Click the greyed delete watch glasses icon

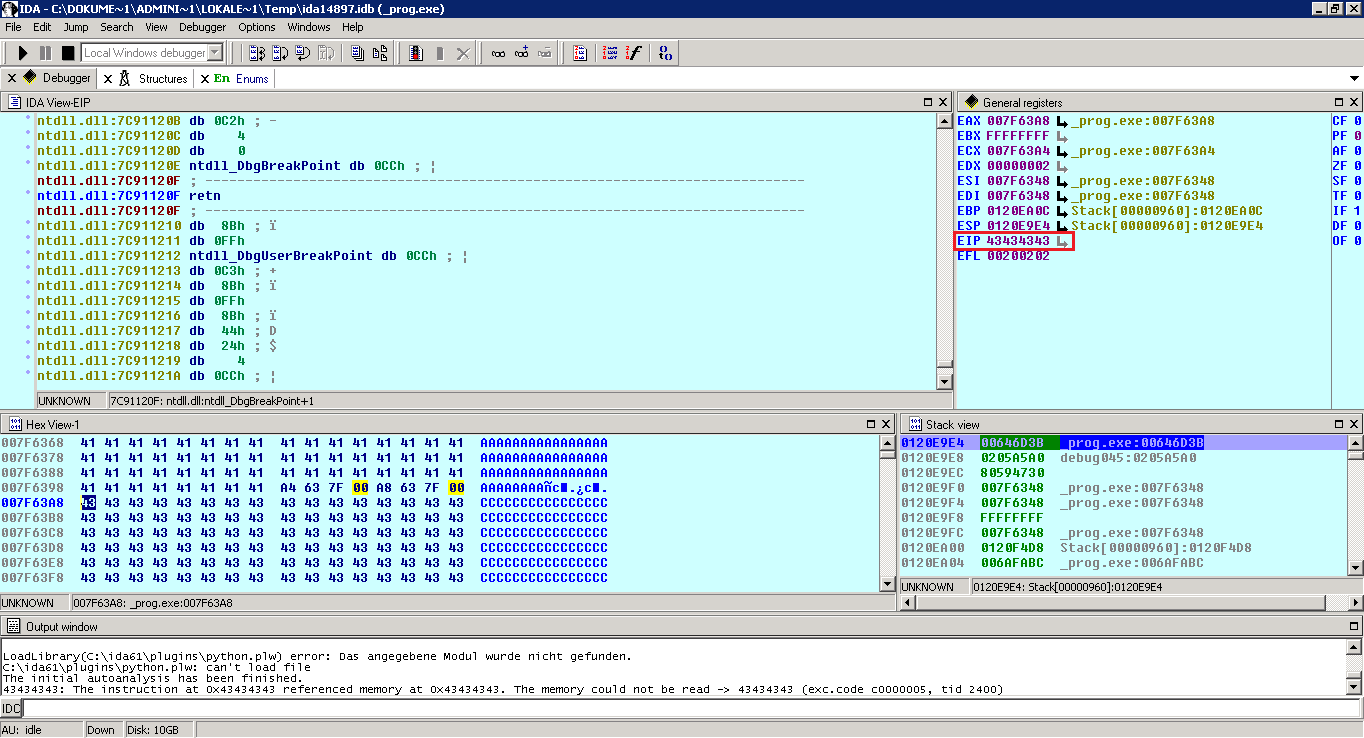[545, 53]
